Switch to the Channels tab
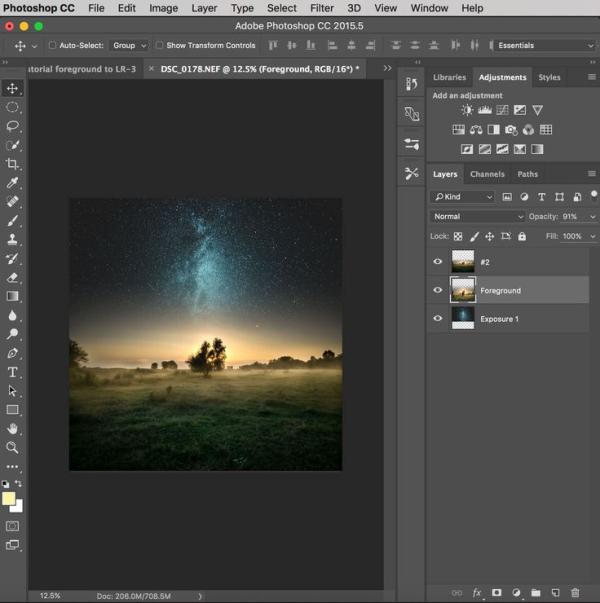 pyautogui.click(x=487, y=174)
